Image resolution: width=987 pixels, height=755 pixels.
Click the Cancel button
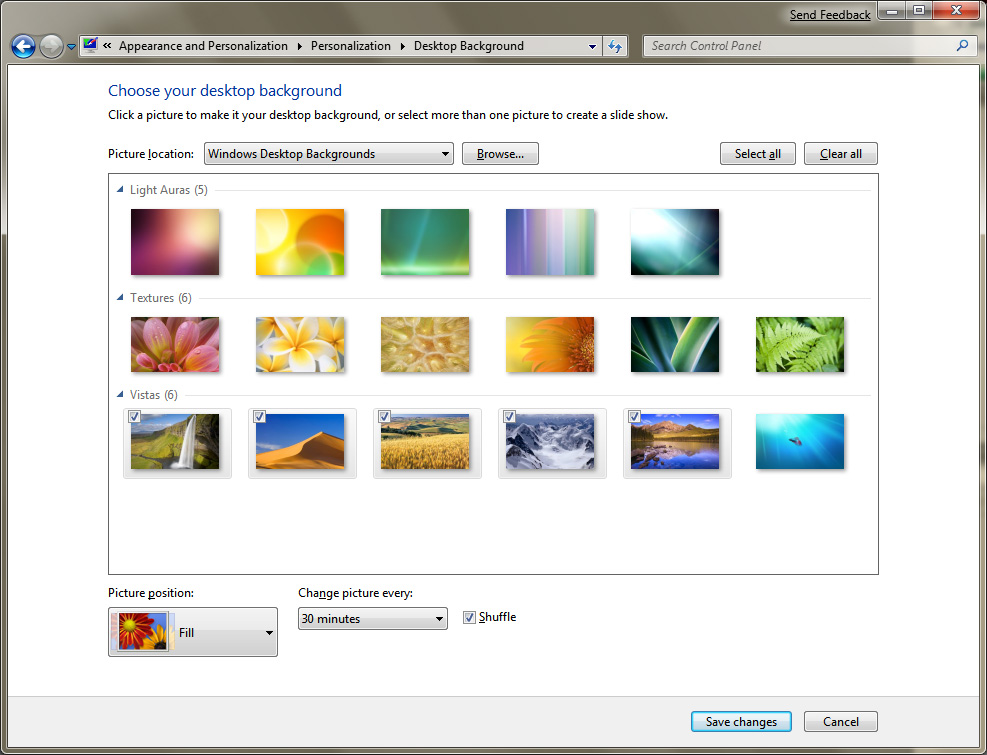(x=840, y=722)
